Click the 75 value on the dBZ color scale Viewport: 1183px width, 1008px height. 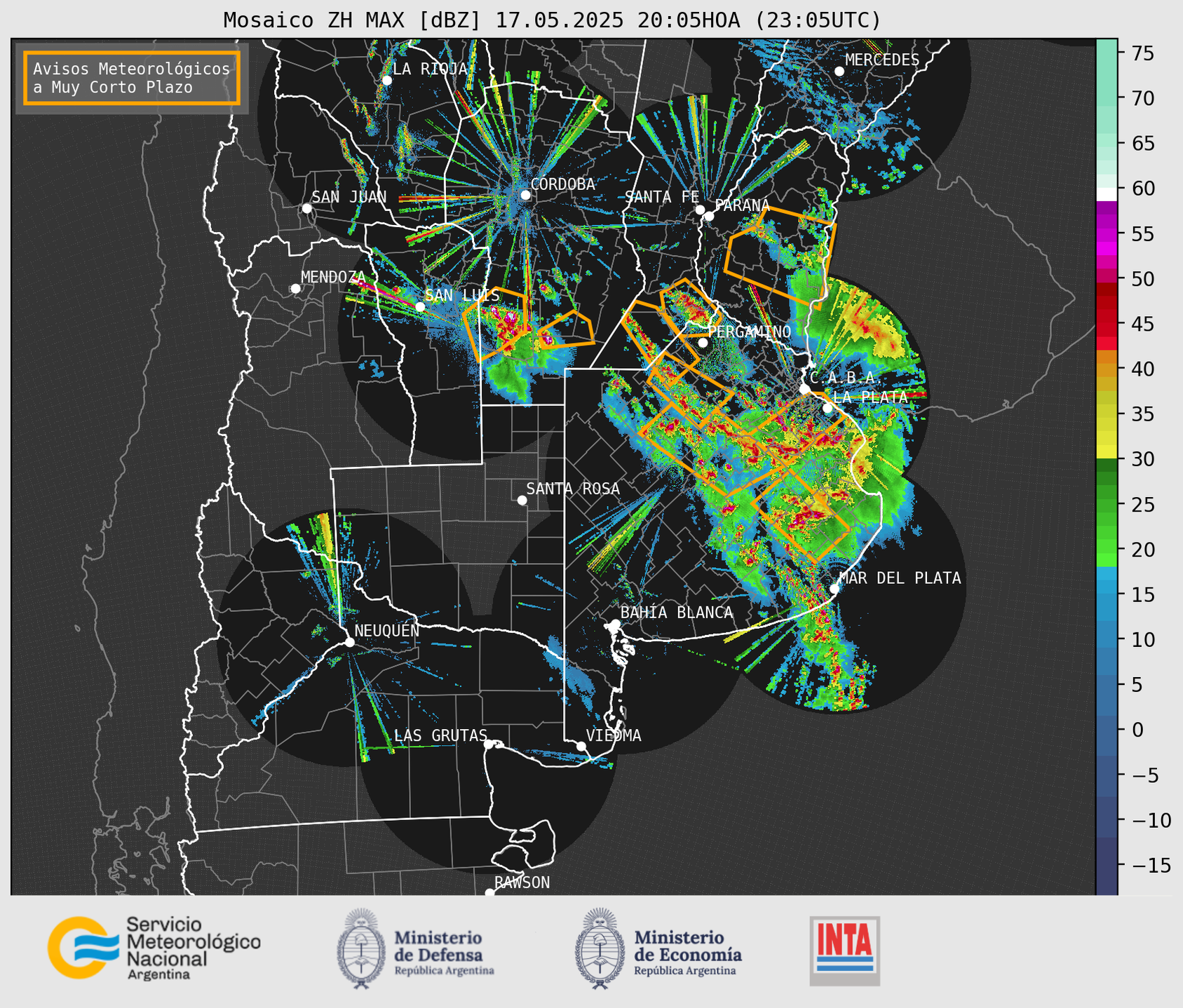1142,53
